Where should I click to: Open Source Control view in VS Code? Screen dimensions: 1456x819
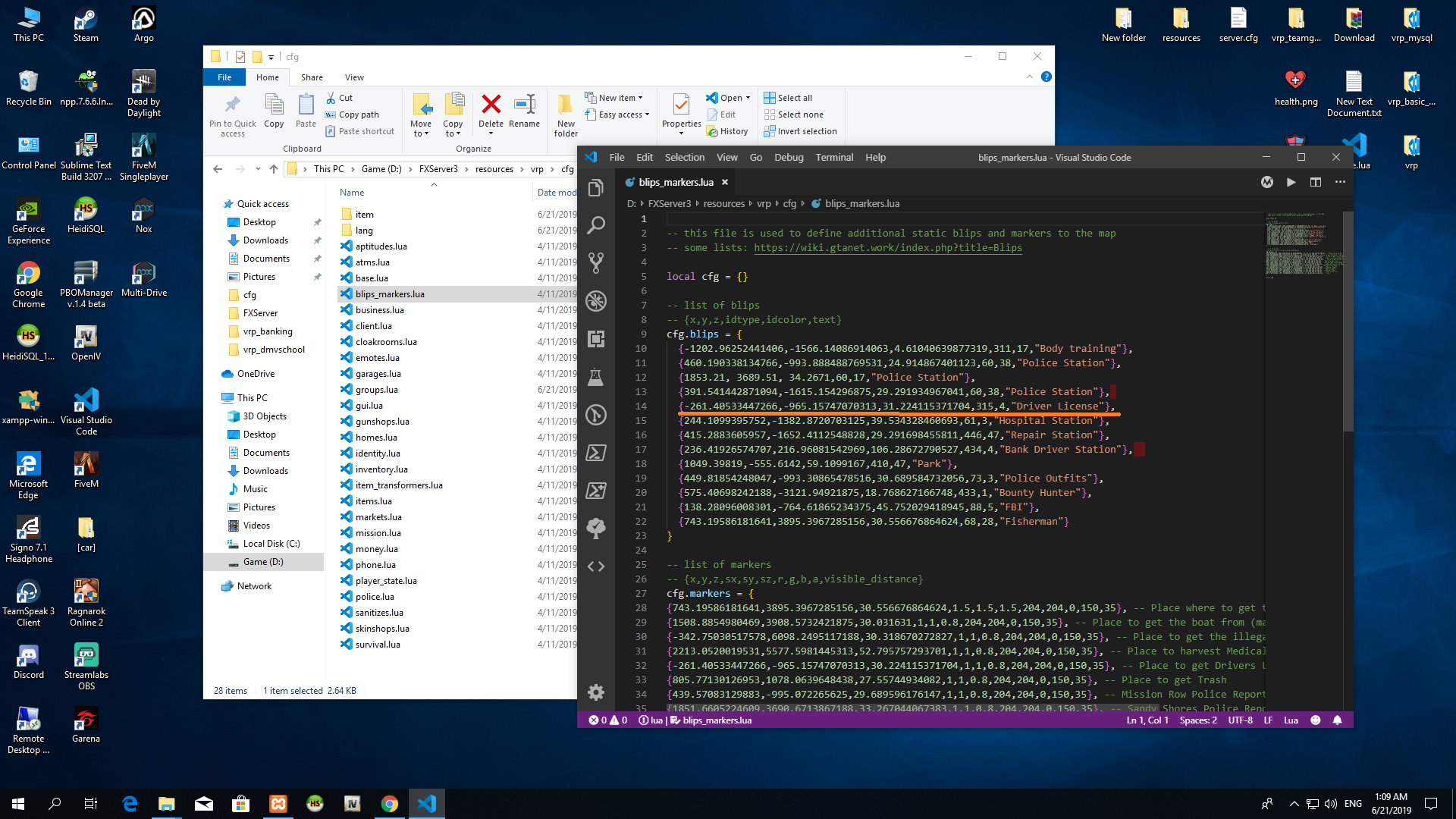click(x=596, y=263)
